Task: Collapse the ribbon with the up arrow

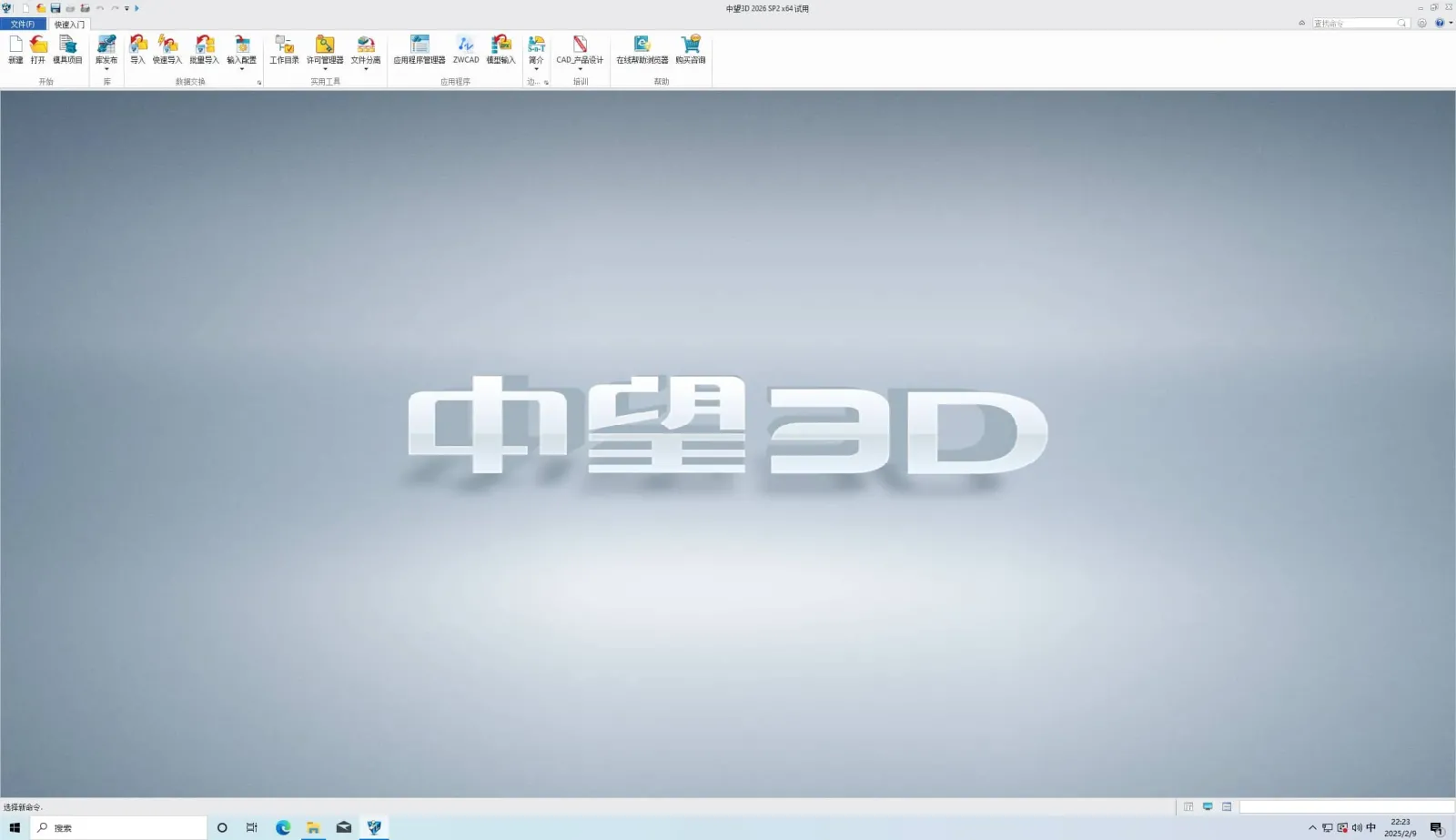Action: click(x=1301, y=23)
